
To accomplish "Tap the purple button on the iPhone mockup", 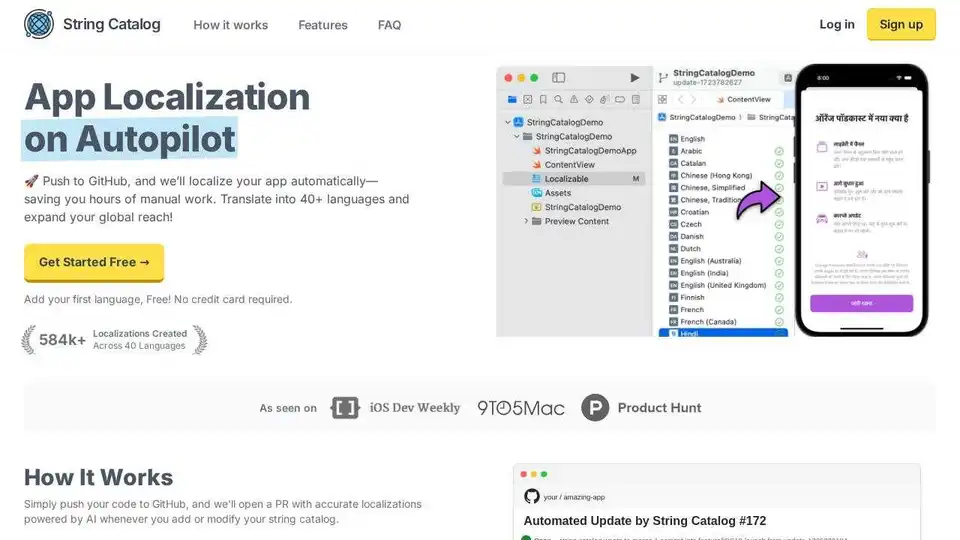I will (861, 303).
